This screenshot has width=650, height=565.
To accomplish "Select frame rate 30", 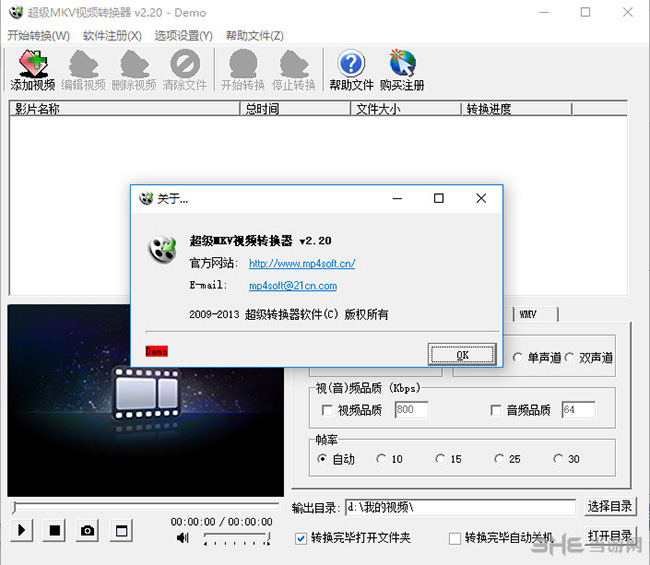I will tap(558, 459).
